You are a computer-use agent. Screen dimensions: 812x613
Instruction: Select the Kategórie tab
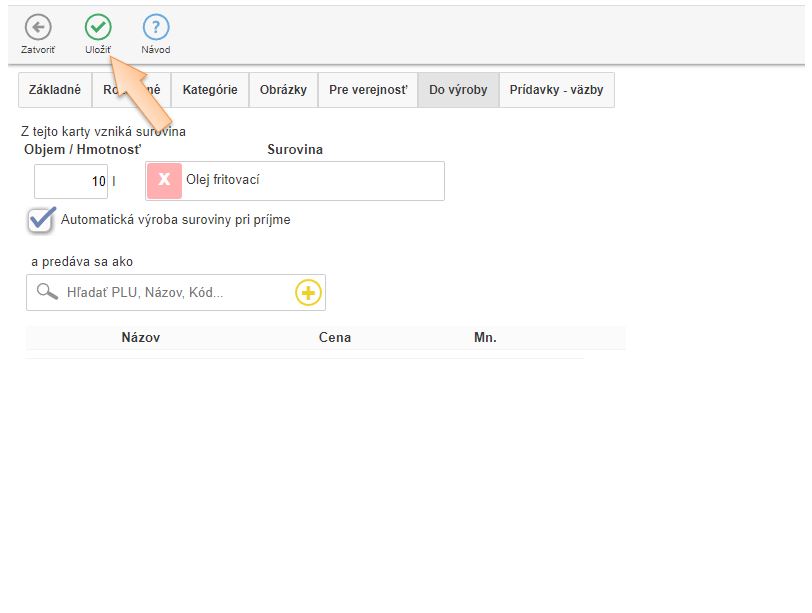pos(210,90)
